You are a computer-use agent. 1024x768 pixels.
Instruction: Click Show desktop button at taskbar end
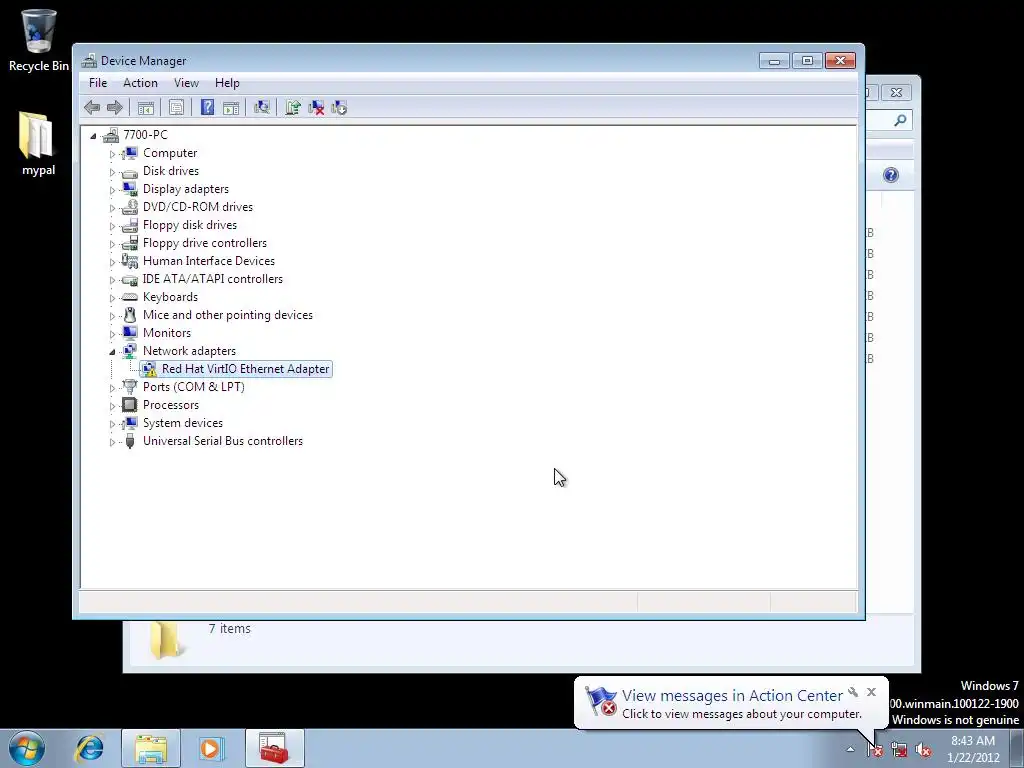(1019, 748)
